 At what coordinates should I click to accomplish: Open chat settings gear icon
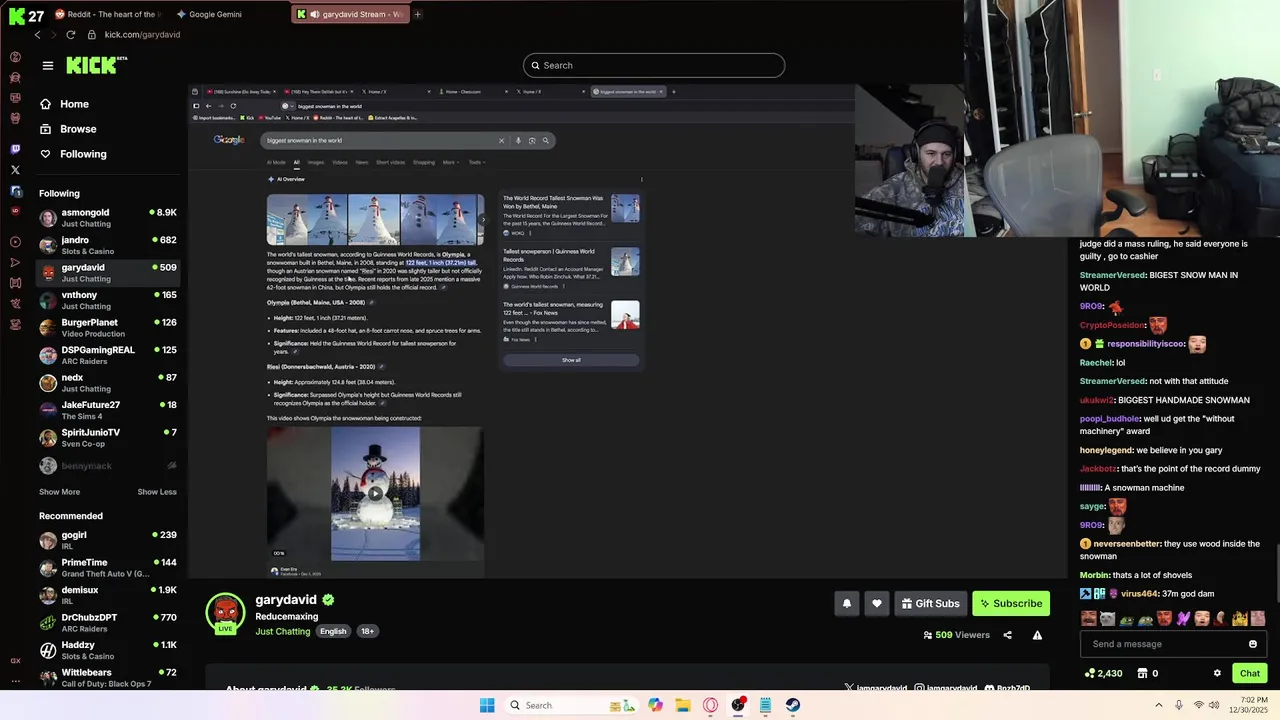point(1217,674)
